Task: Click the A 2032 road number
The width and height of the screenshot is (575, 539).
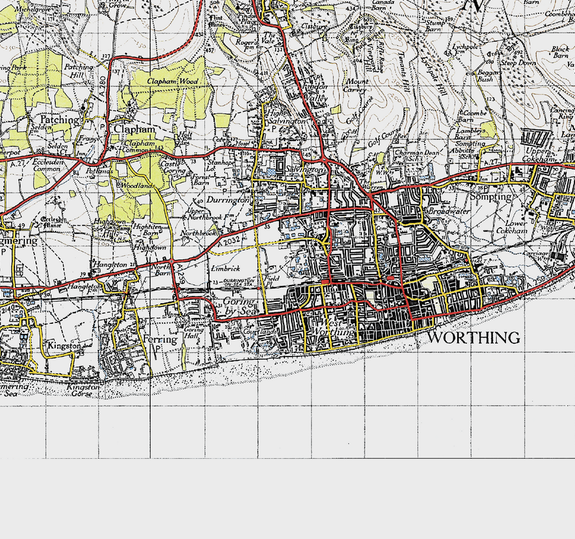Action: point(229,241)
